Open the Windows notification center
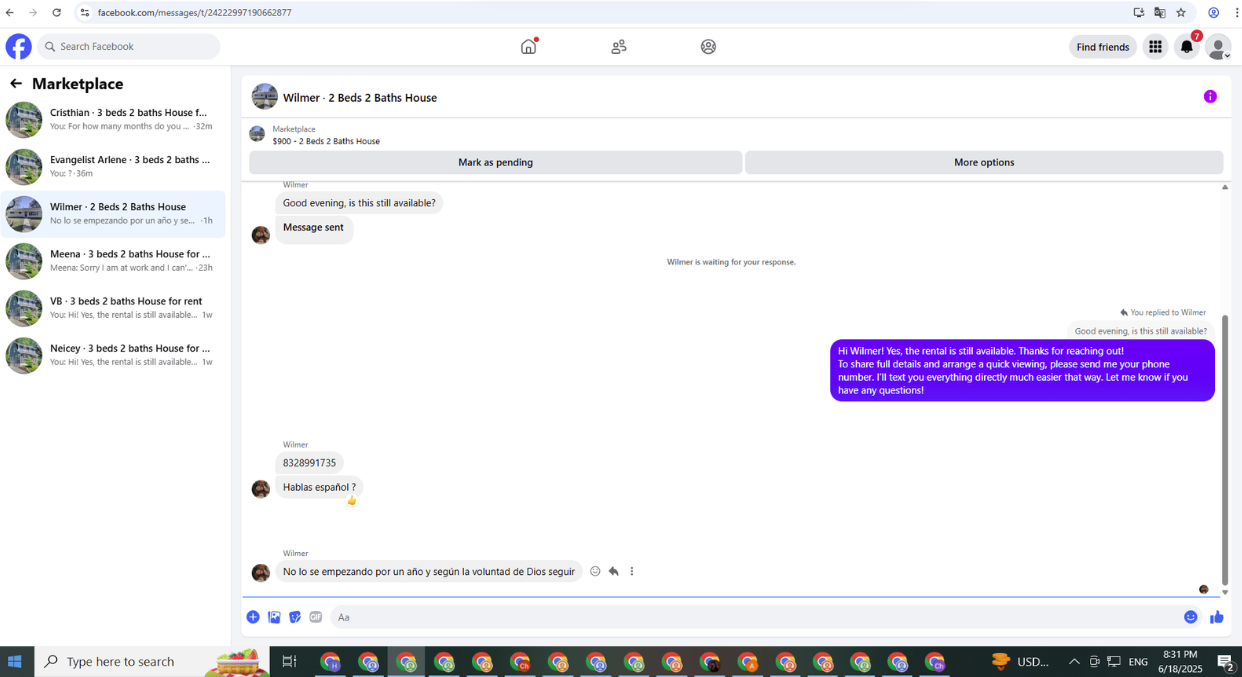Viewport: 1242px width, 677px height. click(x=1225, y=661)
